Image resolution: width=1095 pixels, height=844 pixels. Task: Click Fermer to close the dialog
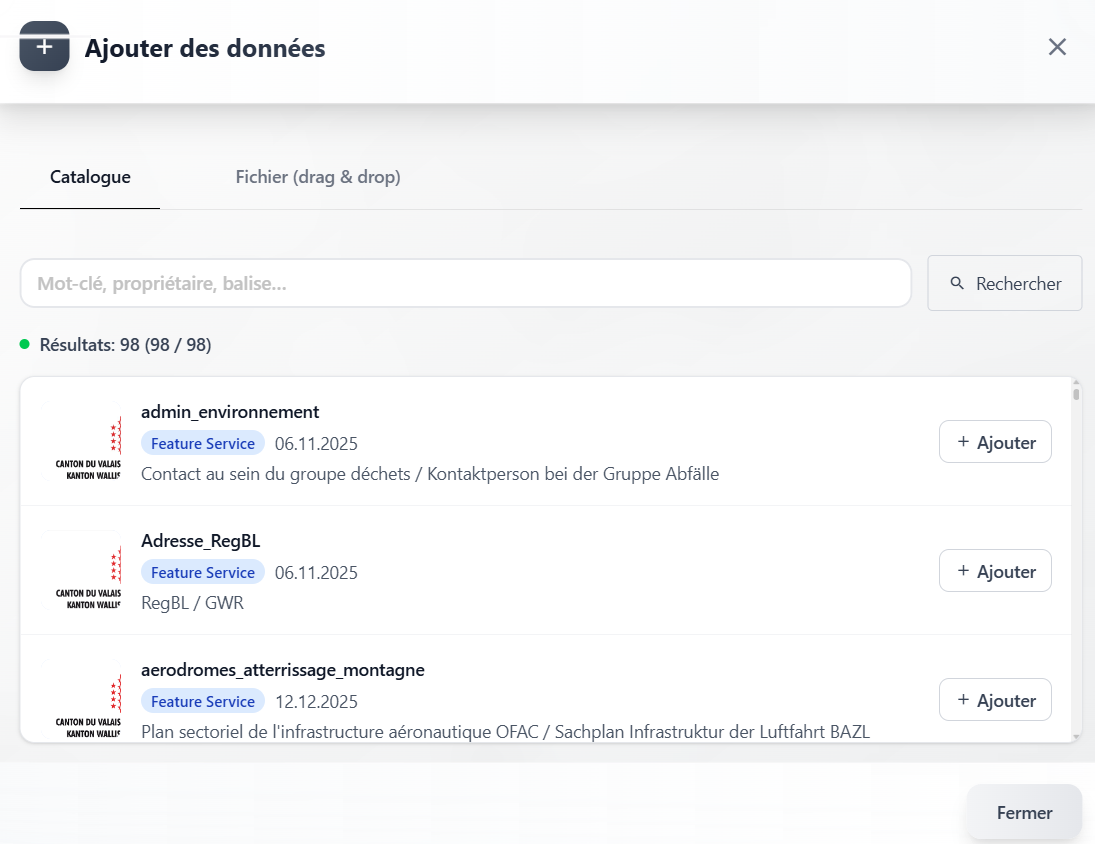coord(1023,812)
